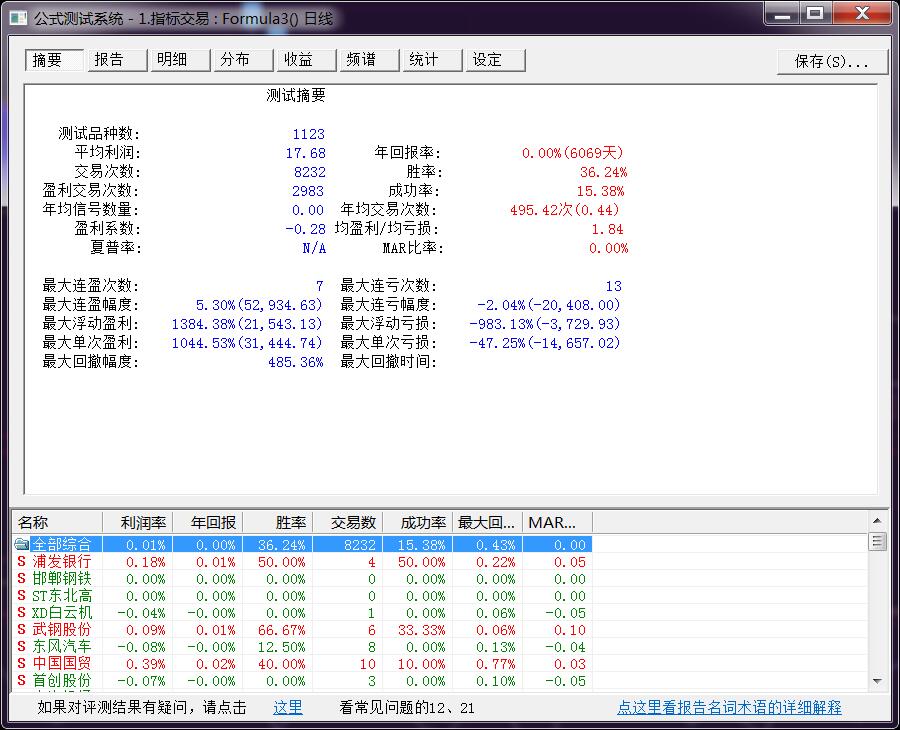The width and height of the screenshot is (900, 730).
Task: Click the 485.36% max drawdown value
Action: (296, 362)
